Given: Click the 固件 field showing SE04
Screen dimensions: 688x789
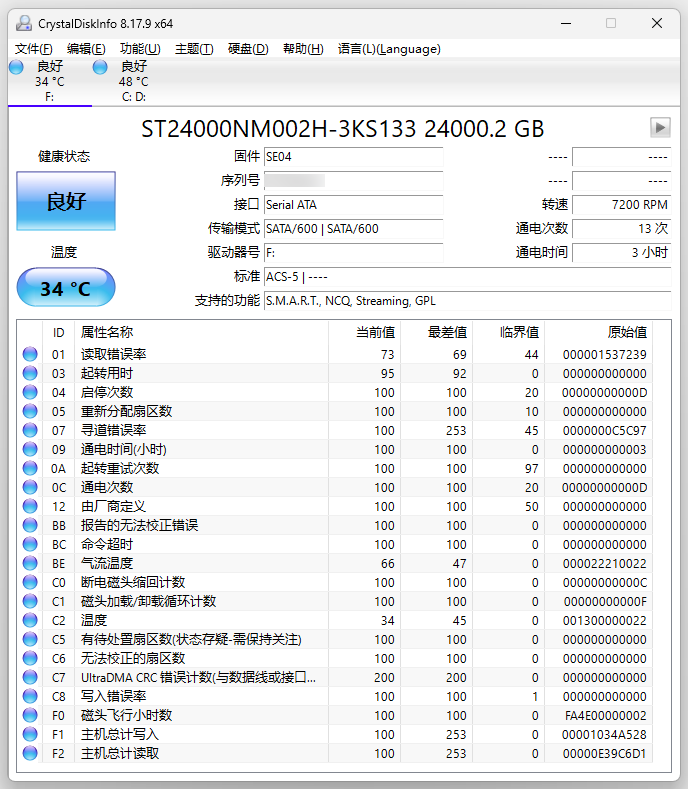Looking at the screenshot, I should [353, 156].
